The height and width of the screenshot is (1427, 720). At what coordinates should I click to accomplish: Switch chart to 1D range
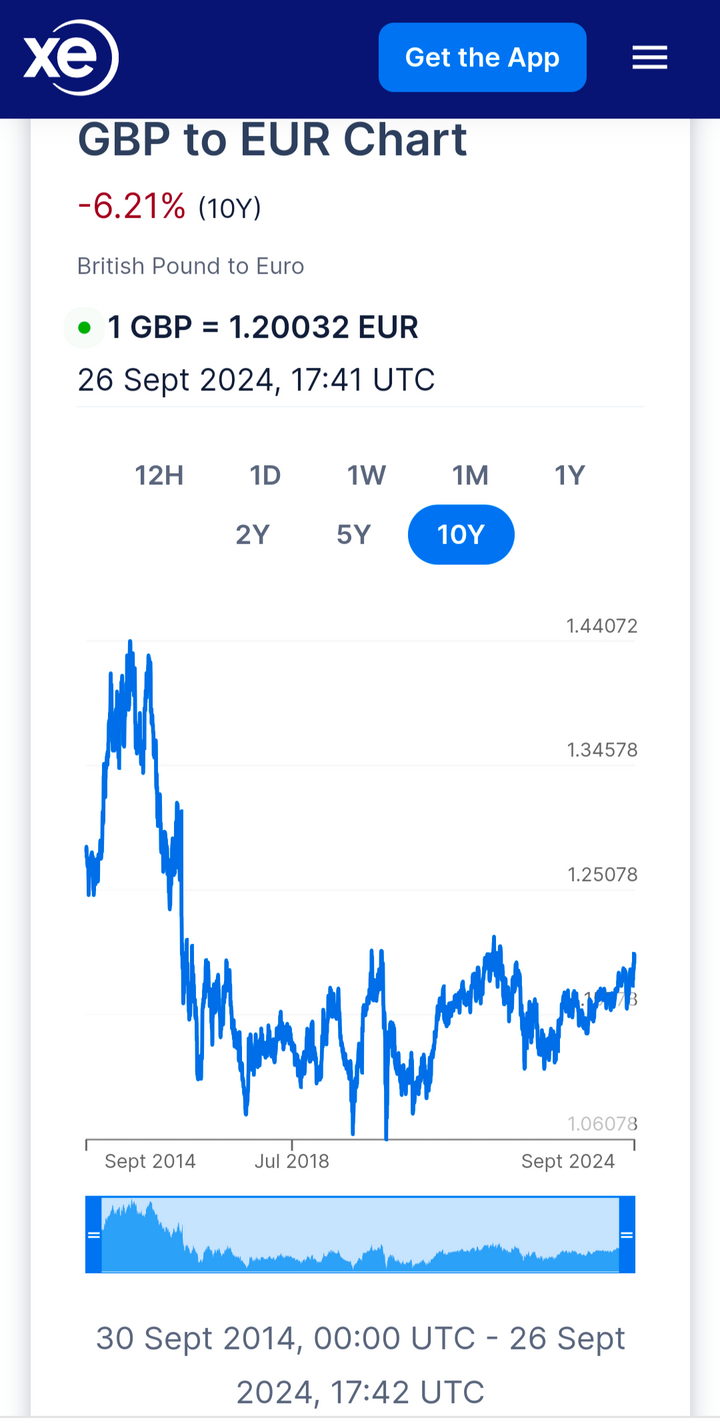point(265,475)
